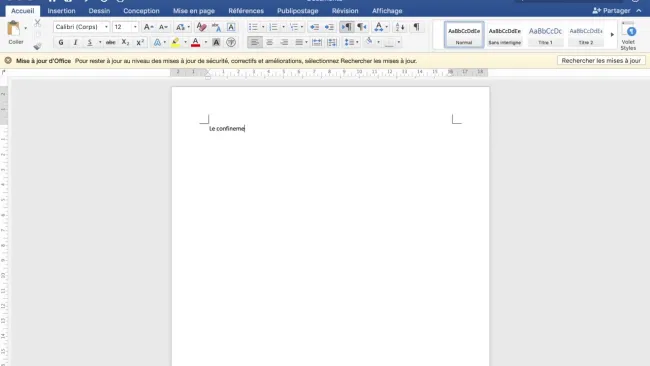Click the borders icon
Image resolution: width=650 pixels, height=366 pixels.
point(389,42)
